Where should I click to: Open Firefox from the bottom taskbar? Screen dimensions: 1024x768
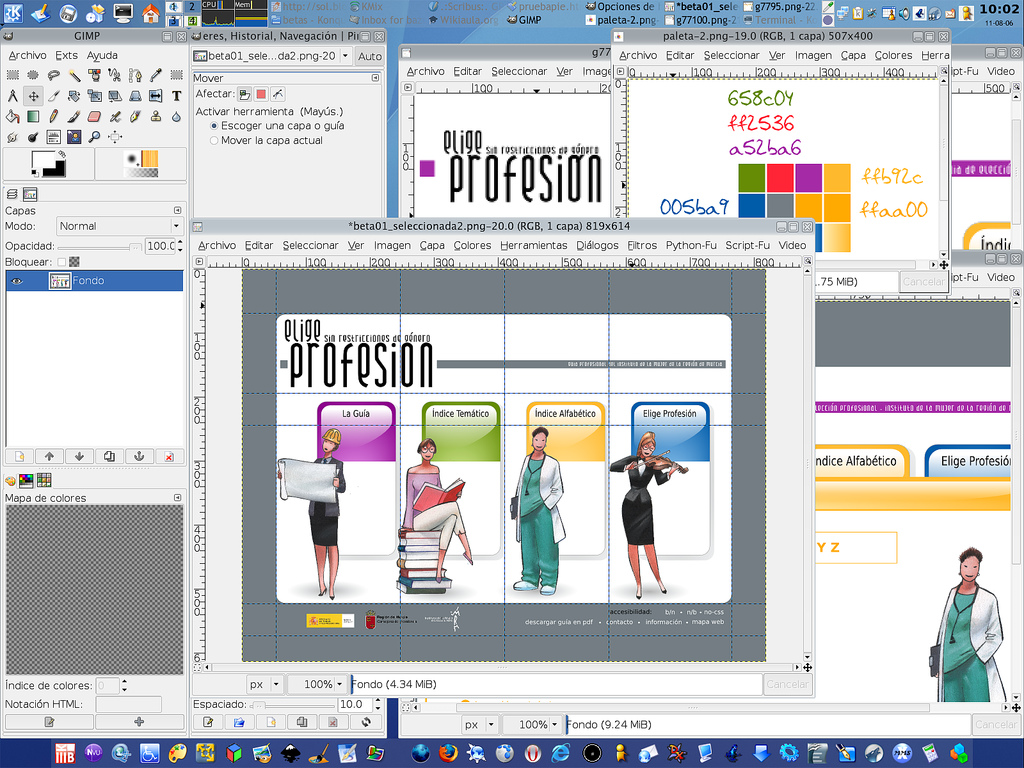click(448, 753)
